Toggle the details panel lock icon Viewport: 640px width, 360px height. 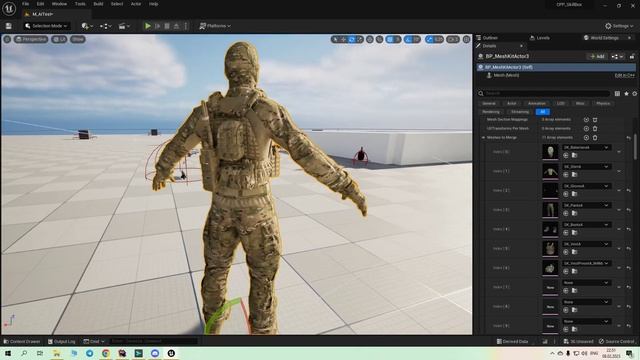[632, 56]
